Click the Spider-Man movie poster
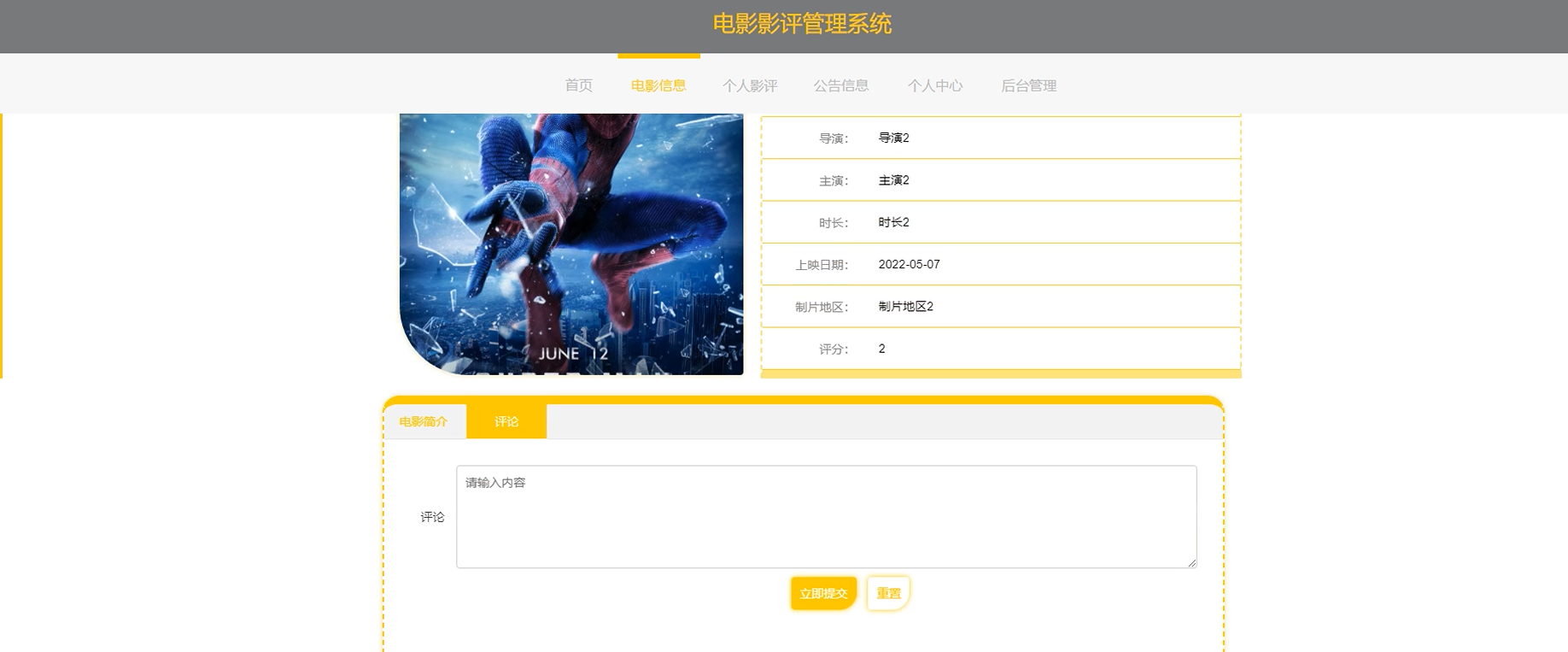Screen dimensions: 1568x652 [571, 244]
